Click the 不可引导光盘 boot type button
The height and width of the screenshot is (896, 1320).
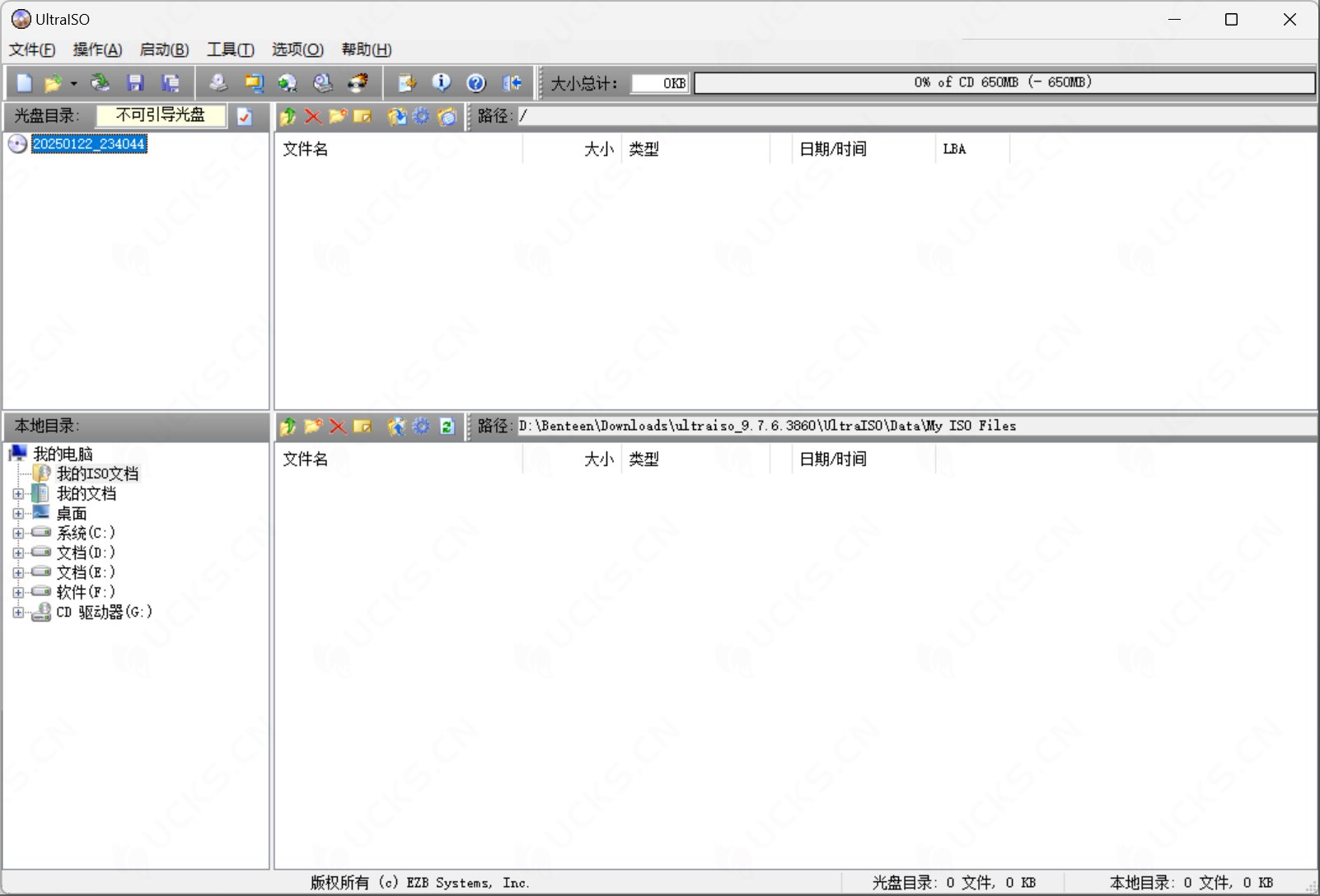161,115
